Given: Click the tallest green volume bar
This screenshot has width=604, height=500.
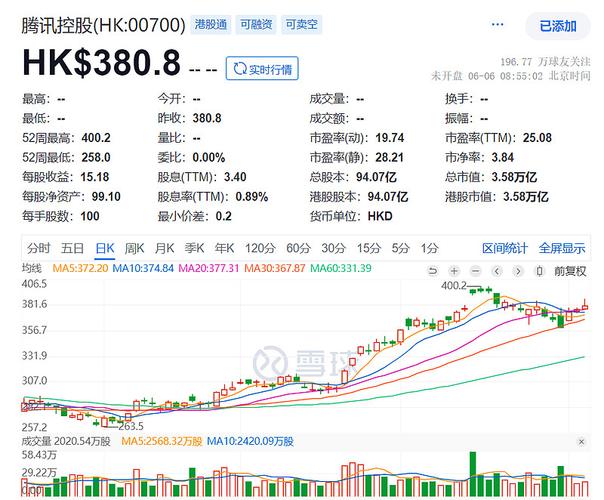Looking at the screenshot, I should [x=473, y=474].
